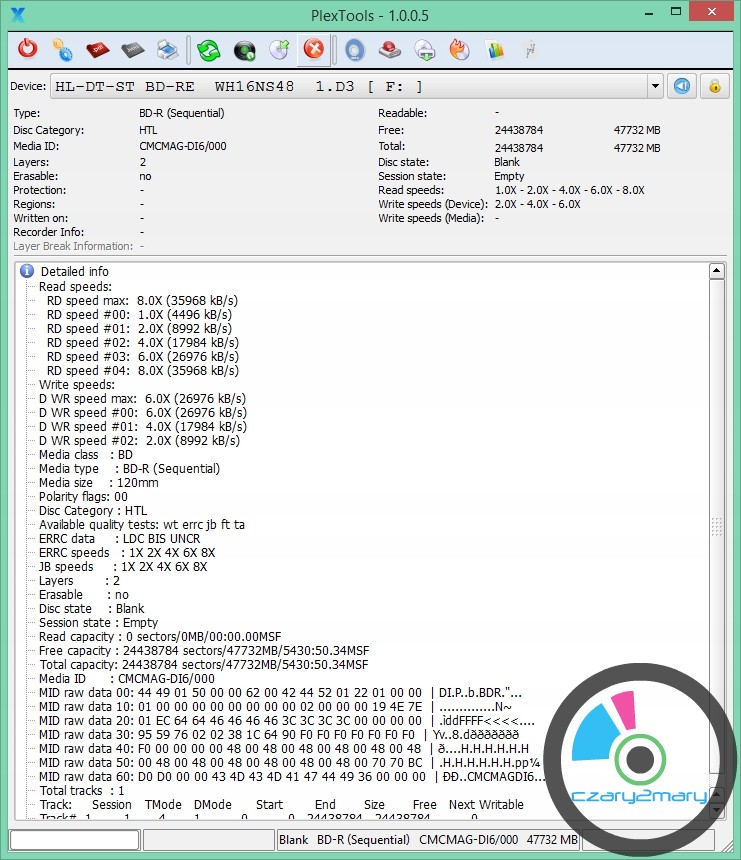Toggle the drive lock padlock button
Screen dimensions: 741x860
coord(714,86)
